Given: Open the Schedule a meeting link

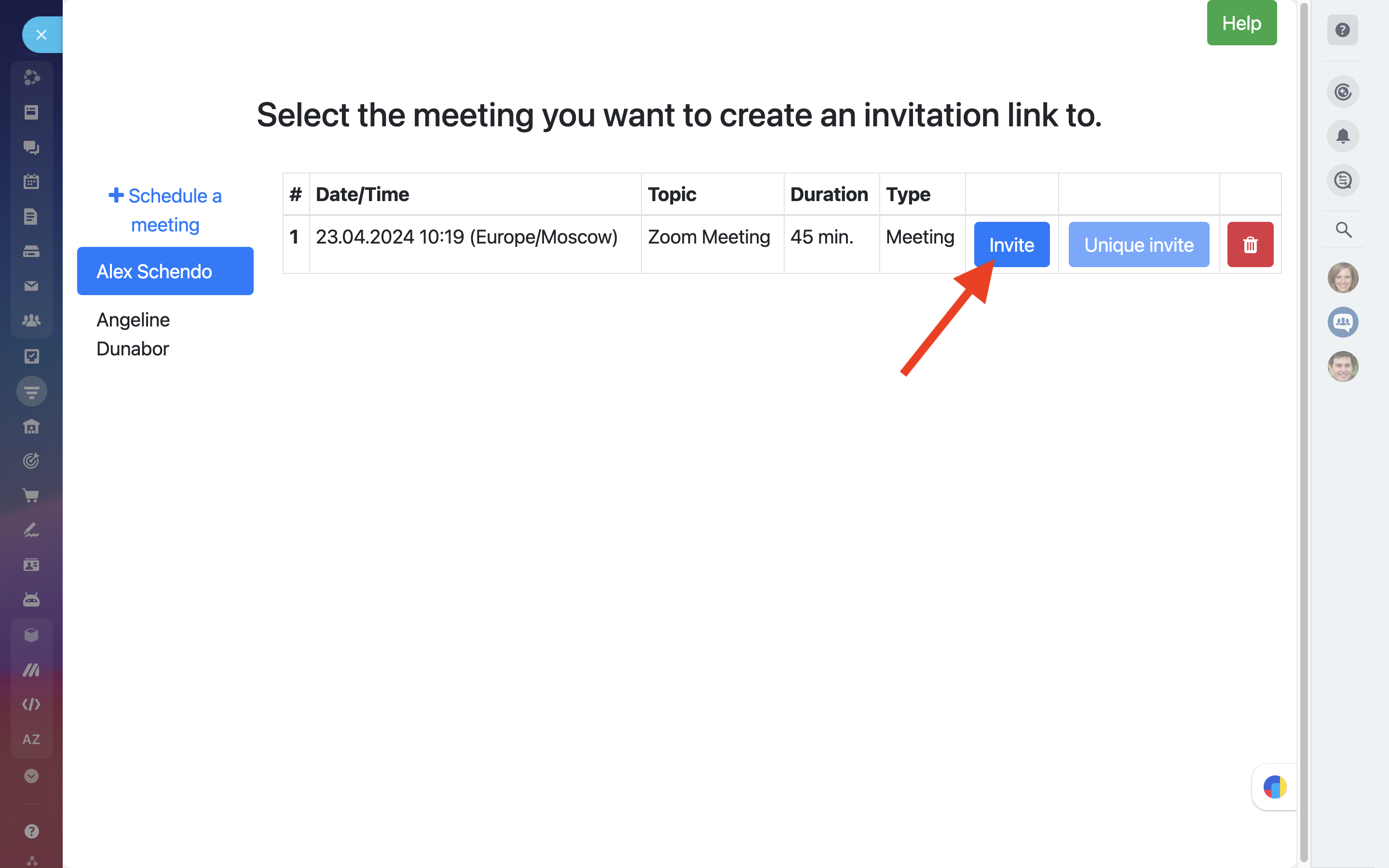Looking at the screenshot, I should coord(165,210).
